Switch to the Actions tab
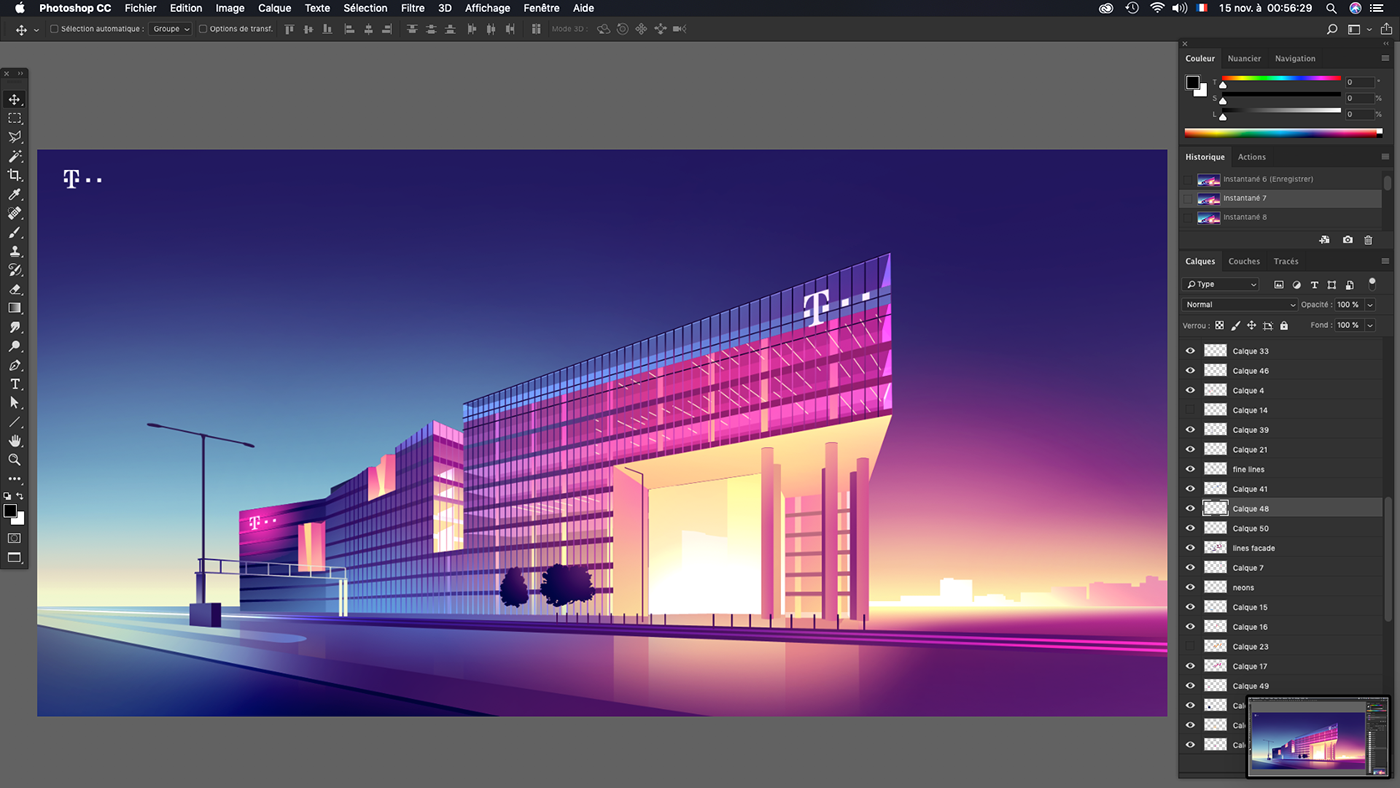1400x788 pixels. click(1252, 157)
